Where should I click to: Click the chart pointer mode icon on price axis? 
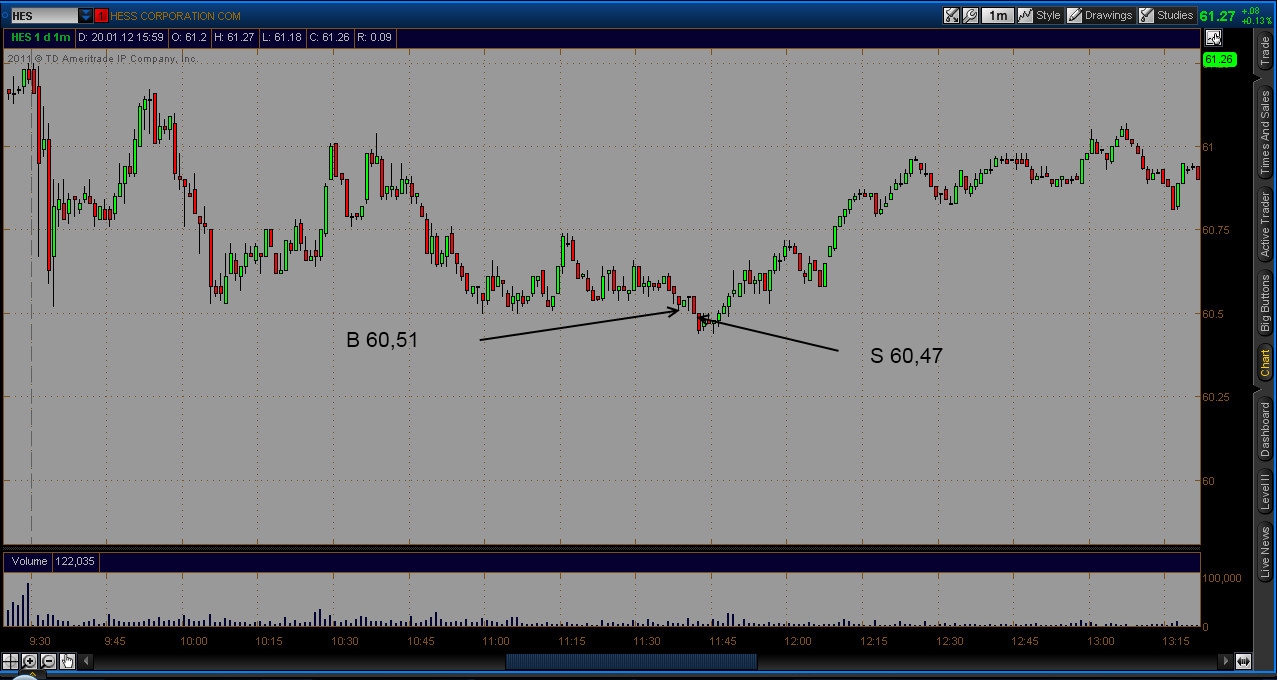1213,38
